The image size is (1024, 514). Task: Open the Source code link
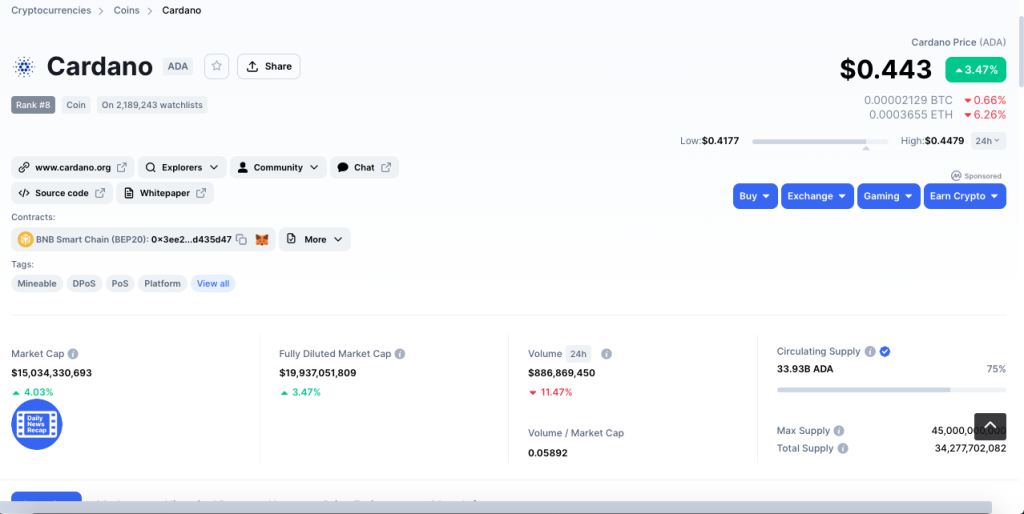(61, 193)
